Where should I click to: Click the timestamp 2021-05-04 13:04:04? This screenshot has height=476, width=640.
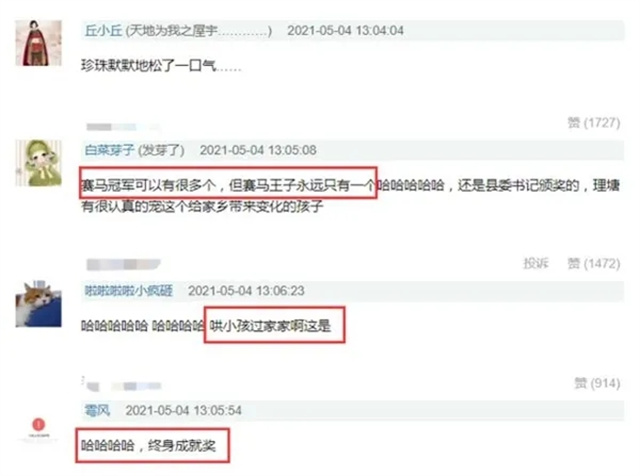click(x=345, y=31)
